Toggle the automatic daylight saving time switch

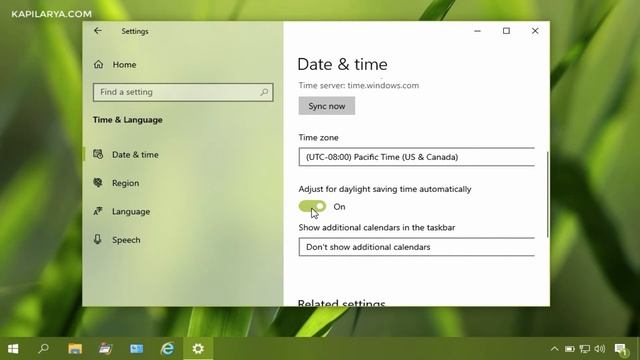(x=312, y=207)
